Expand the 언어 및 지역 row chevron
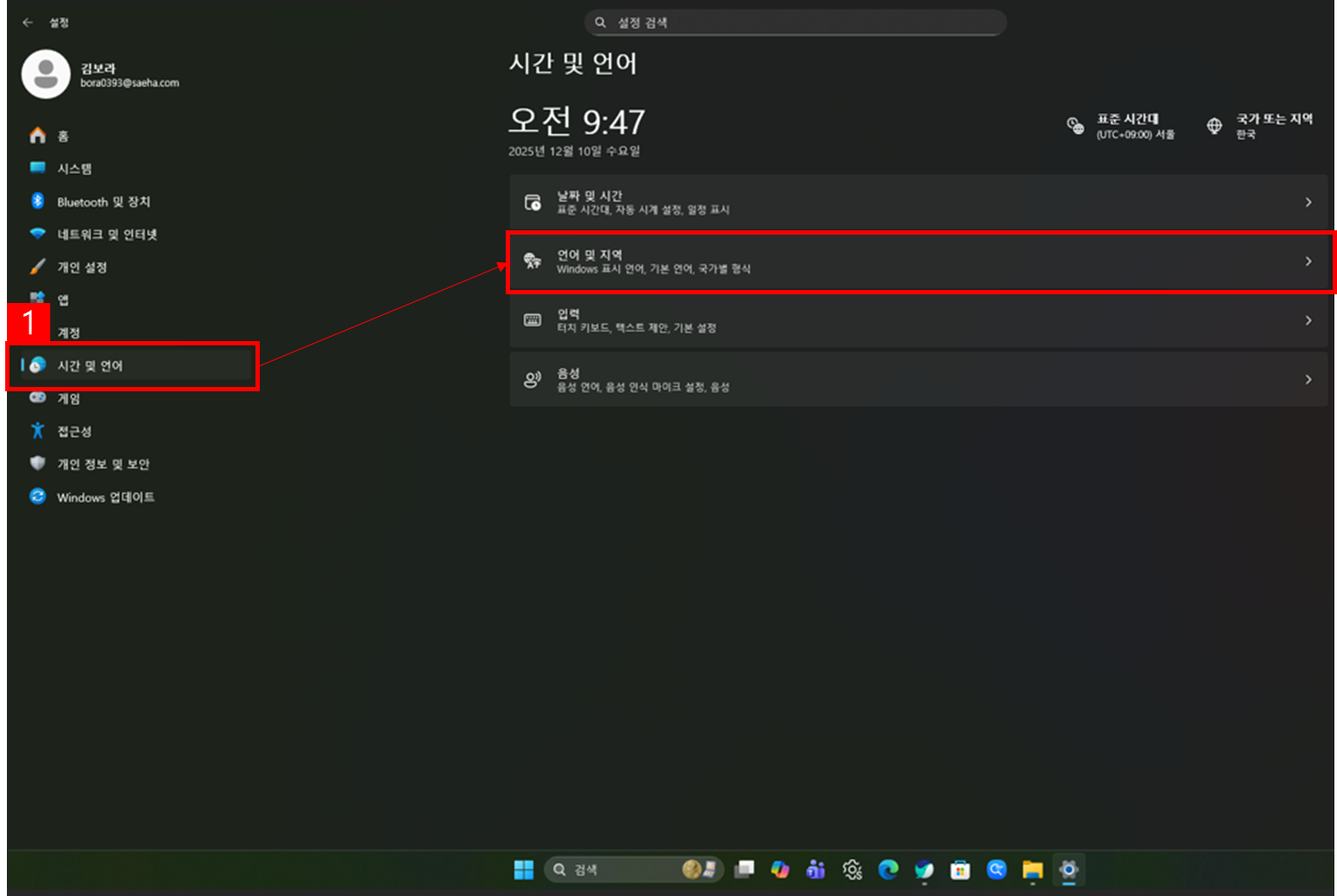 click(x=1308, y=261)
